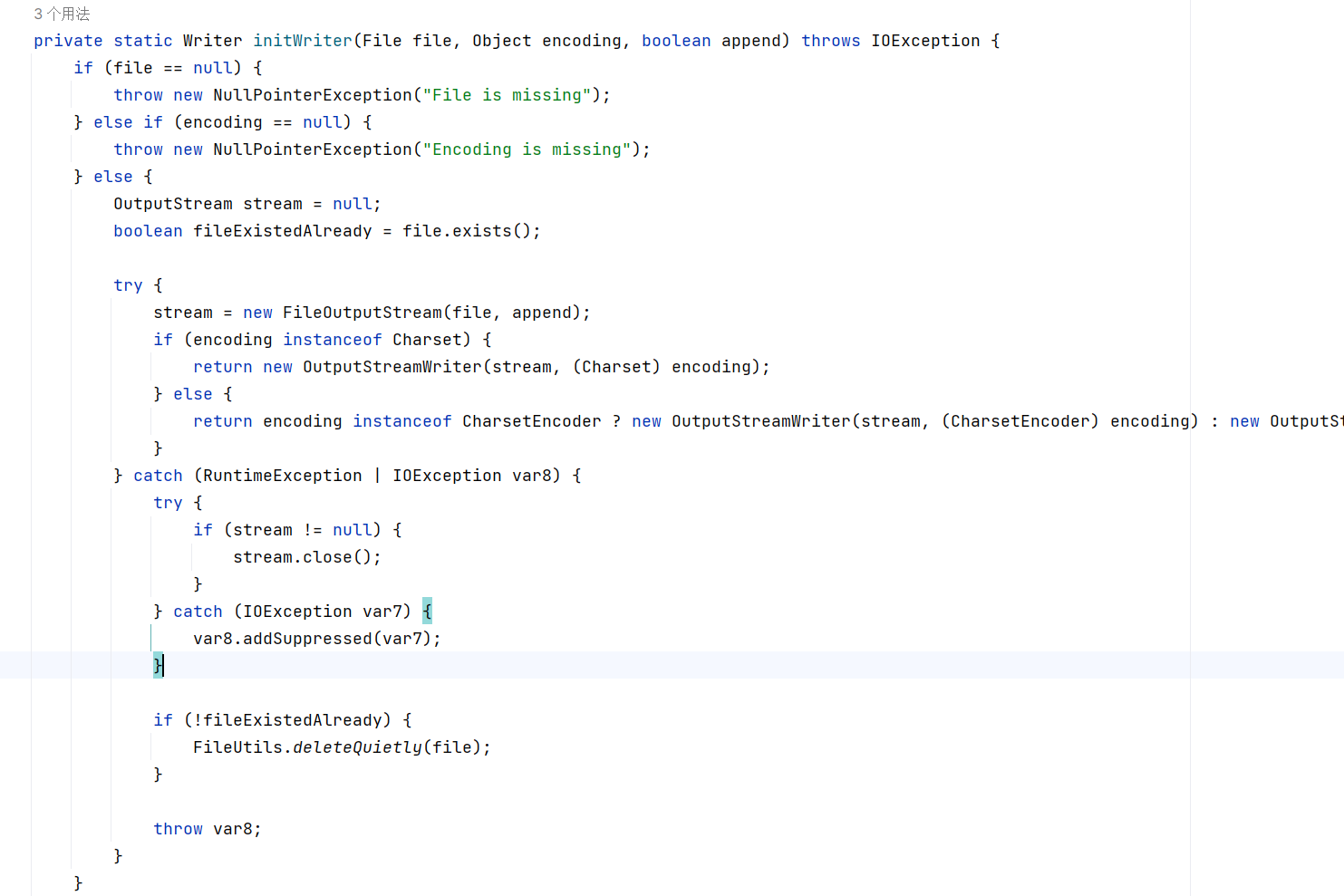This screenshot has height=896, width=1344.
Task: Click the throw var8 statement
Action: click(207, 829)
